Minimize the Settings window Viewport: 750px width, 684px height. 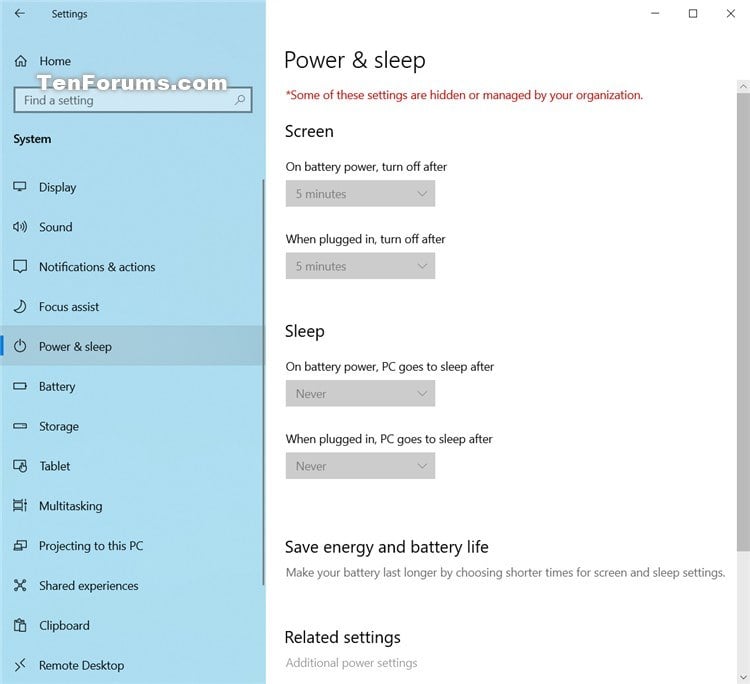coord(655,13)
